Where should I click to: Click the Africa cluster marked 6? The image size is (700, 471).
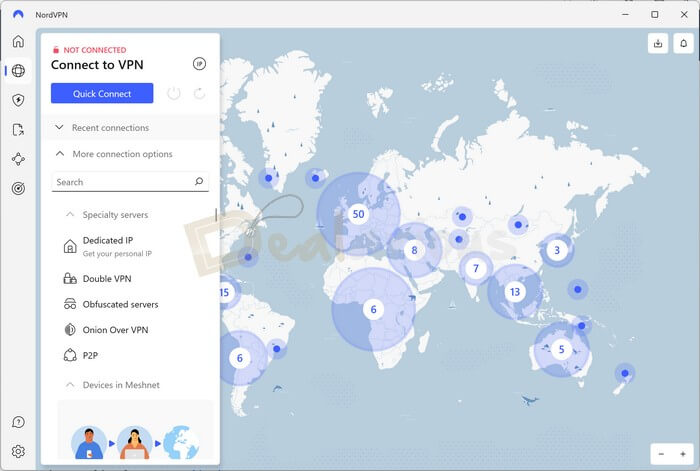coord(373,309)
